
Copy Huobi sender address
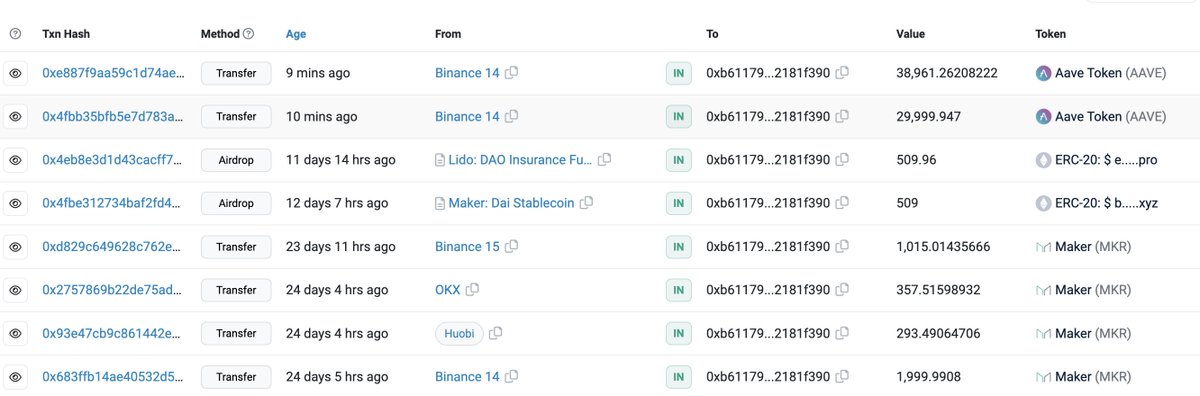coord(495,333)
